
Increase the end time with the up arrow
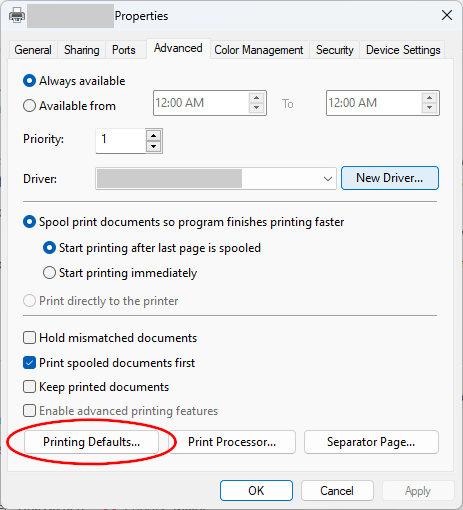[x=429, y=98]
